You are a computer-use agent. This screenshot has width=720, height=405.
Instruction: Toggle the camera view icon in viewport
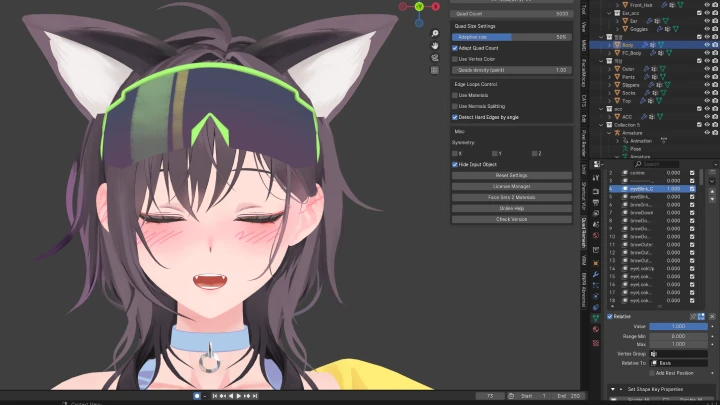pos(434,58)
